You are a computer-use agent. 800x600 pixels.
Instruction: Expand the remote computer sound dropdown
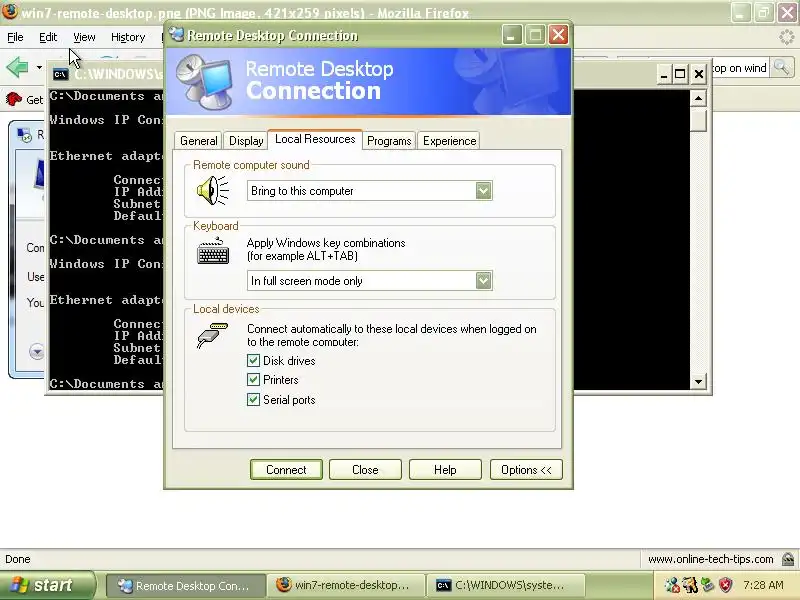pyautogui.click(x=483, y=191)
